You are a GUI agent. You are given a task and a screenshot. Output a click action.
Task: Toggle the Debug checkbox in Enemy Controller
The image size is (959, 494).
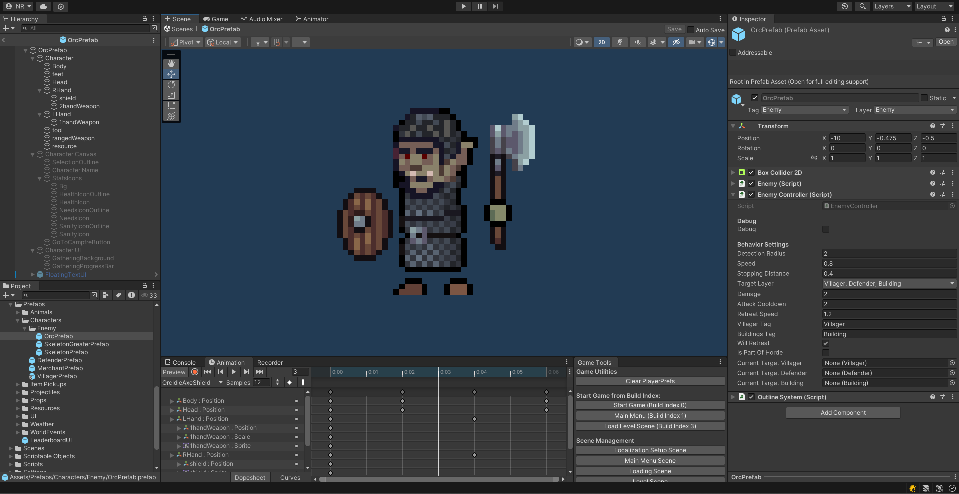(826, 229)
